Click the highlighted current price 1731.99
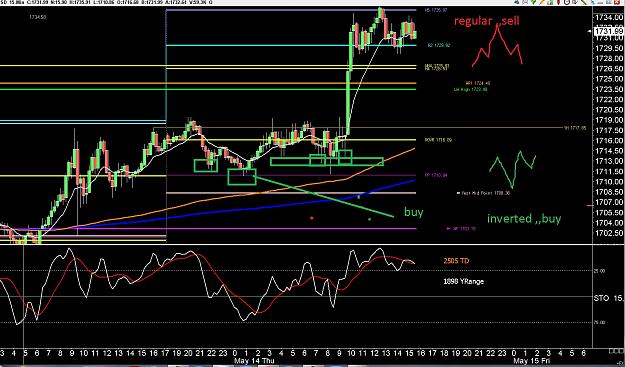The width and height of the screenshot is (625, 367). click(608, 31)
